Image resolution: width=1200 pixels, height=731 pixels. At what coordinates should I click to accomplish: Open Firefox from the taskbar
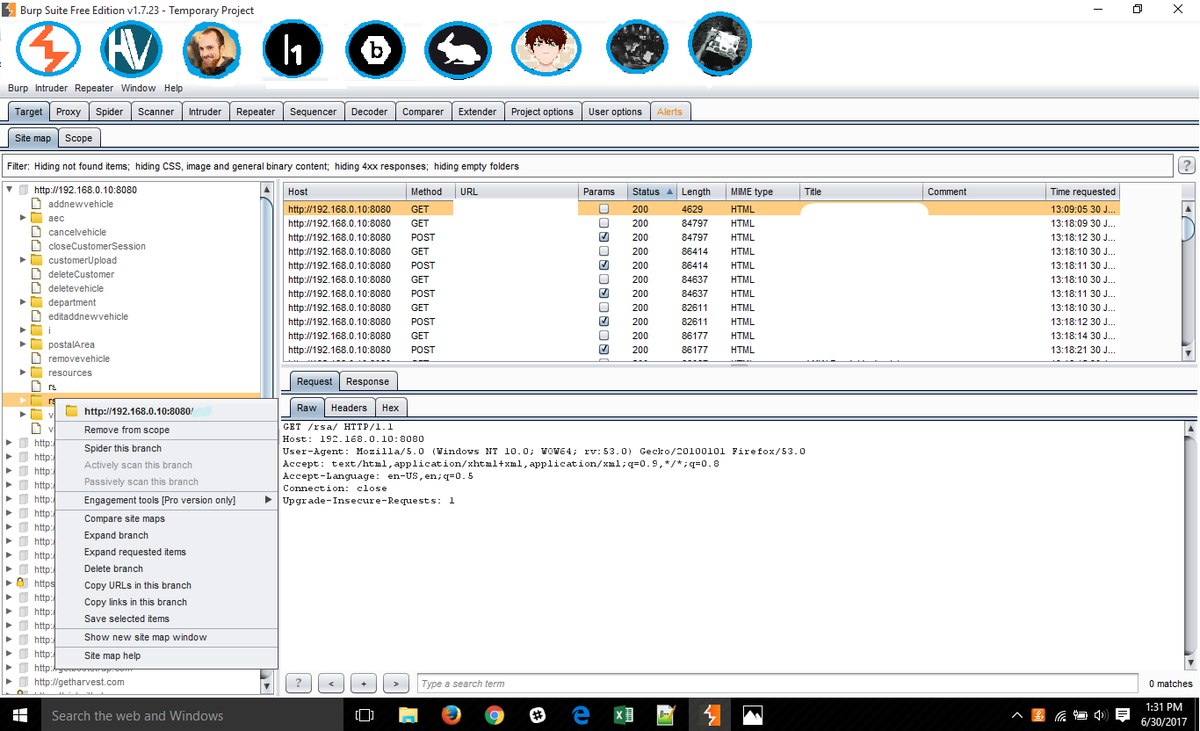pos(451,715)
